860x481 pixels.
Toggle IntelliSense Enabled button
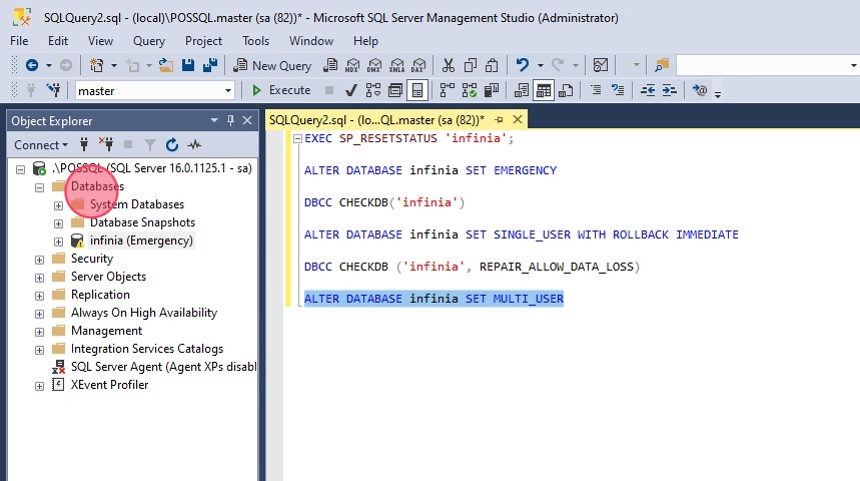(x=417, y=90)
